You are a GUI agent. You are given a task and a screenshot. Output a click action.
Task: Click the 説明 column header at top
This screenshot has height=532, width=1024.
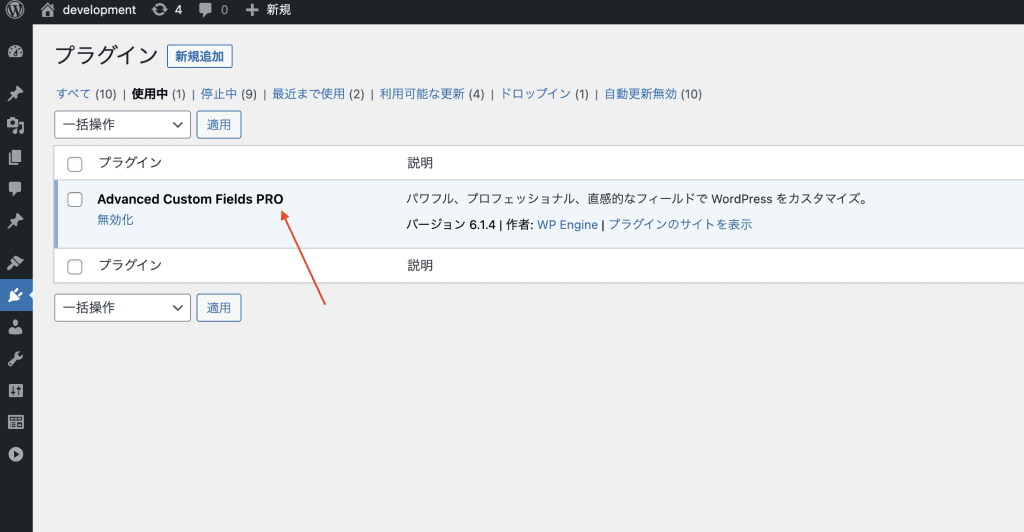420,163
